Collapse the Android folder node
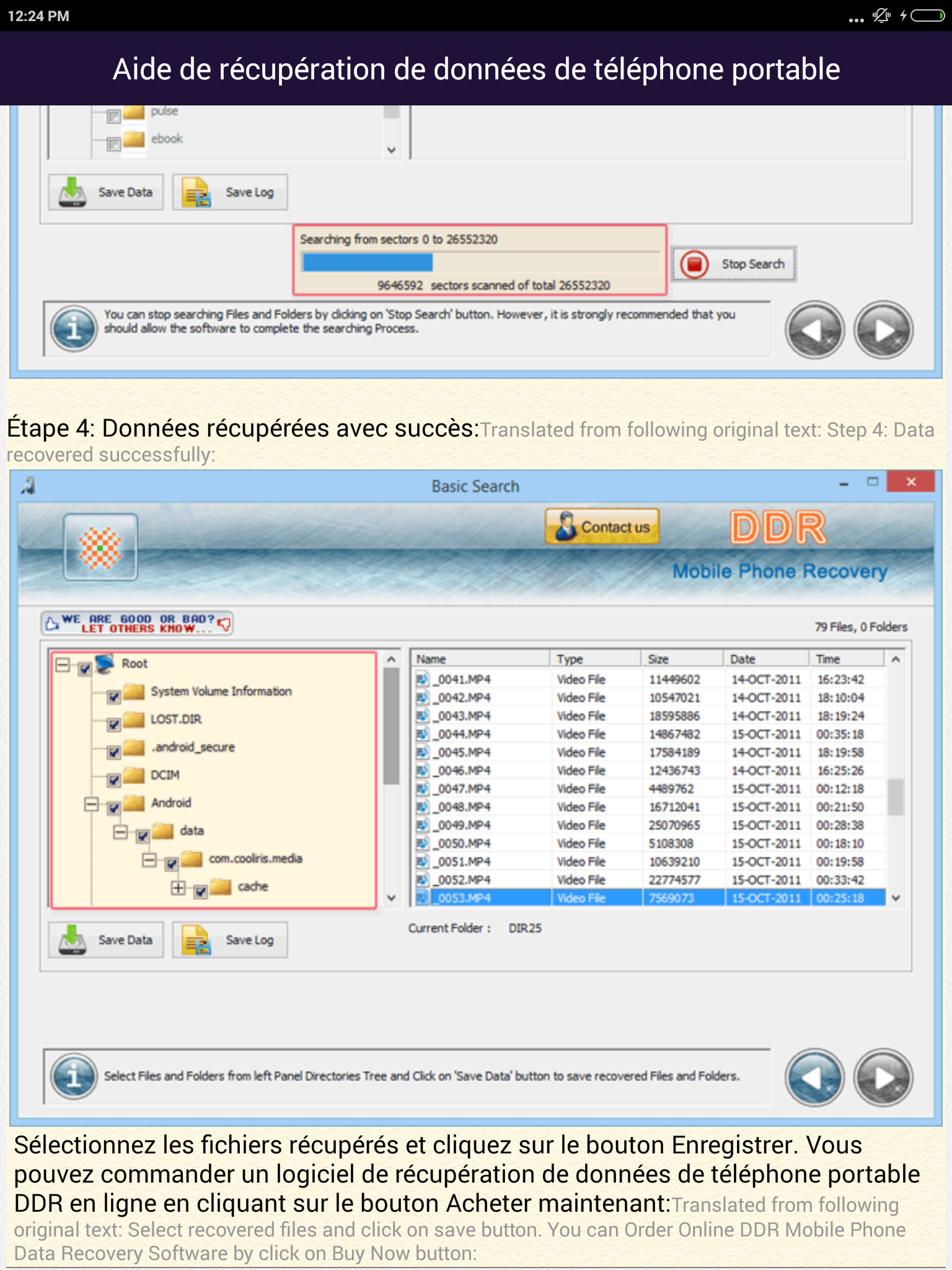The image size is (952, 1270). (x=92, y=804)
